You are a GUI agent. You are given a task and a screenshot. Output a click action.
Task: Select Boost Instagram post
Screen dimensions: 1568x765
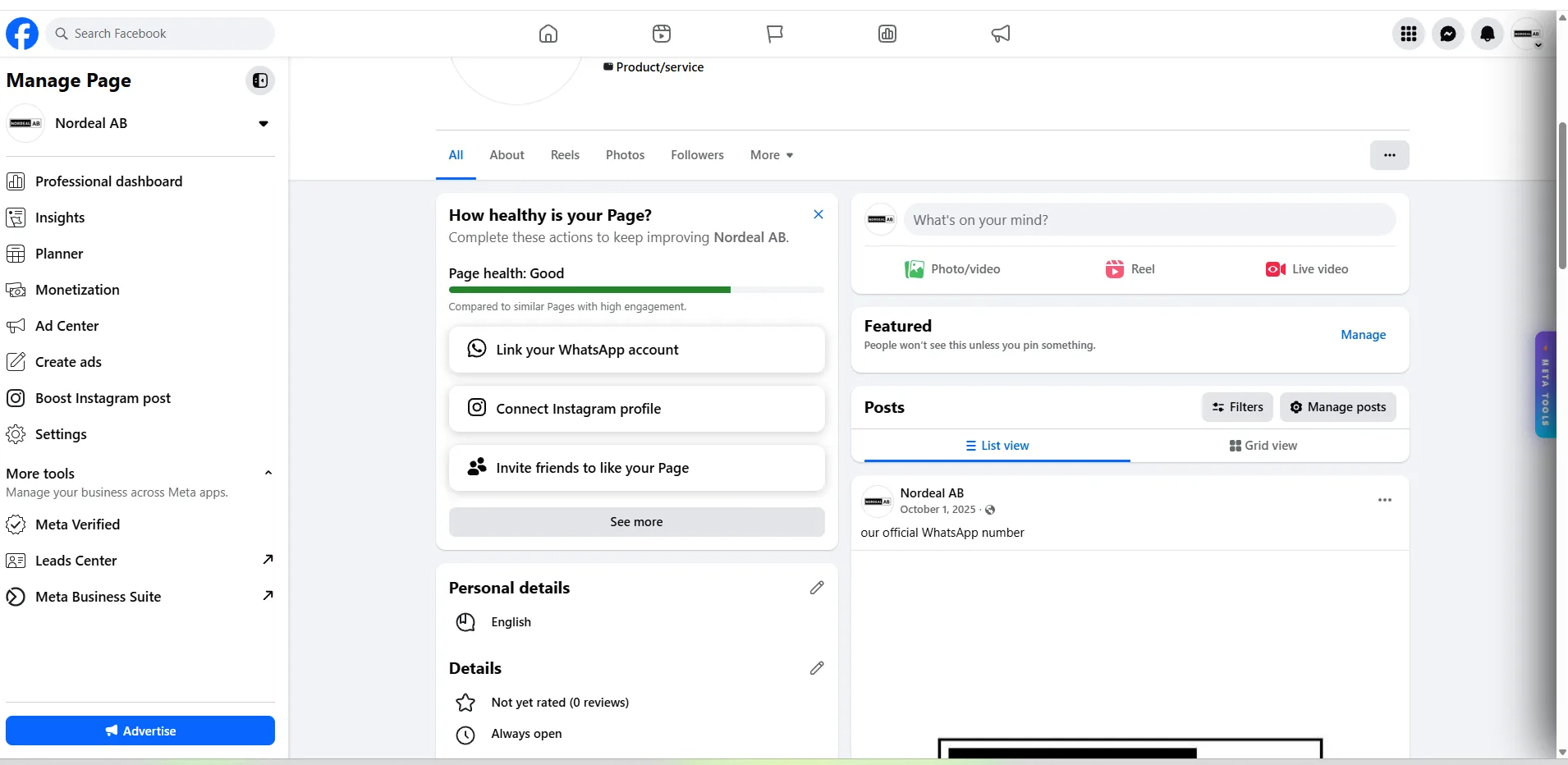(x=140, y=398)
